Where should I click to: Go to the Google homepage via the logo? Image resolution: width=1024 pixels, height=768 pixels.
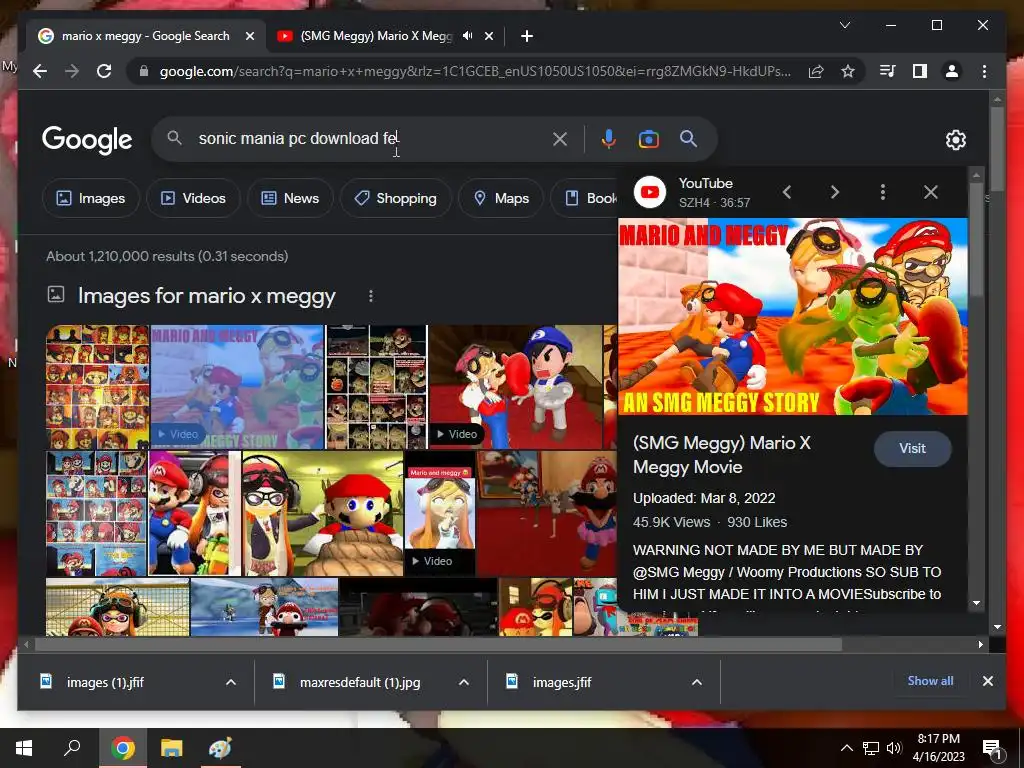[x=87, y=140]
